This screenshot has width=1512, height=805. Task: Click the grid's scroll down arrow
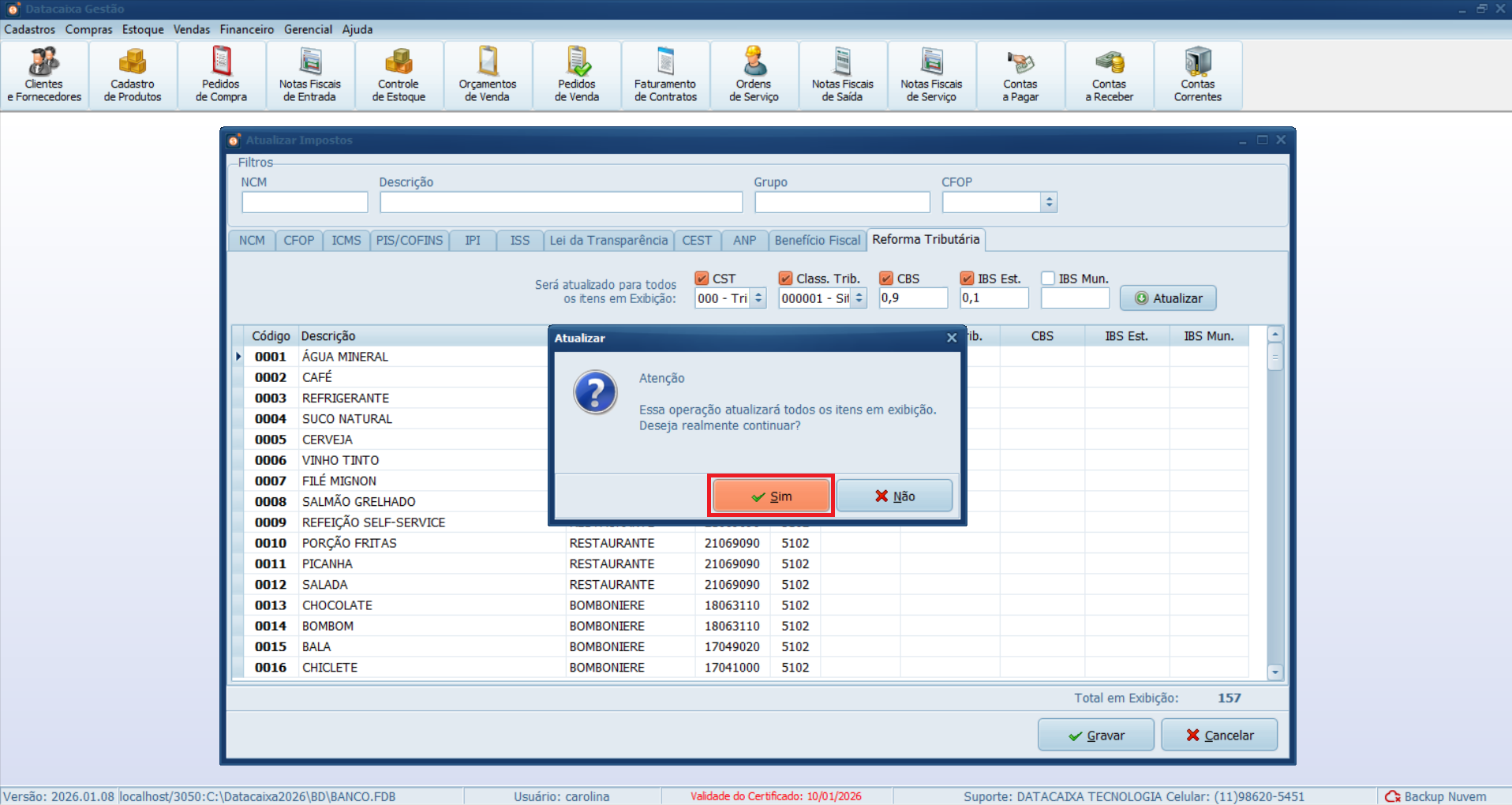(x=1275, y=672)
